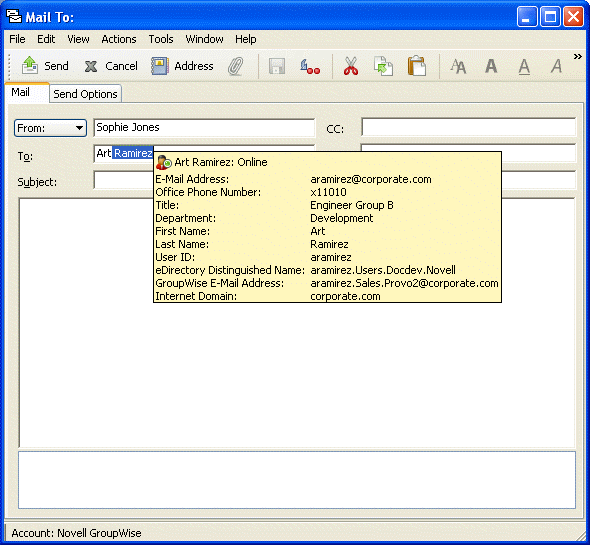Screen dimensions: 590x545
Task: Cancel the message via the X icon
Action: click(91, 66)
